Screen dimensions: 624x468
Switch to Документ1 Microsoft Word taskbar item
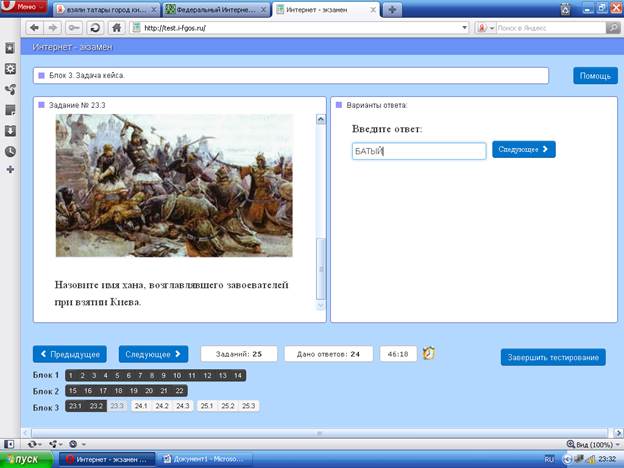point(205,459)
